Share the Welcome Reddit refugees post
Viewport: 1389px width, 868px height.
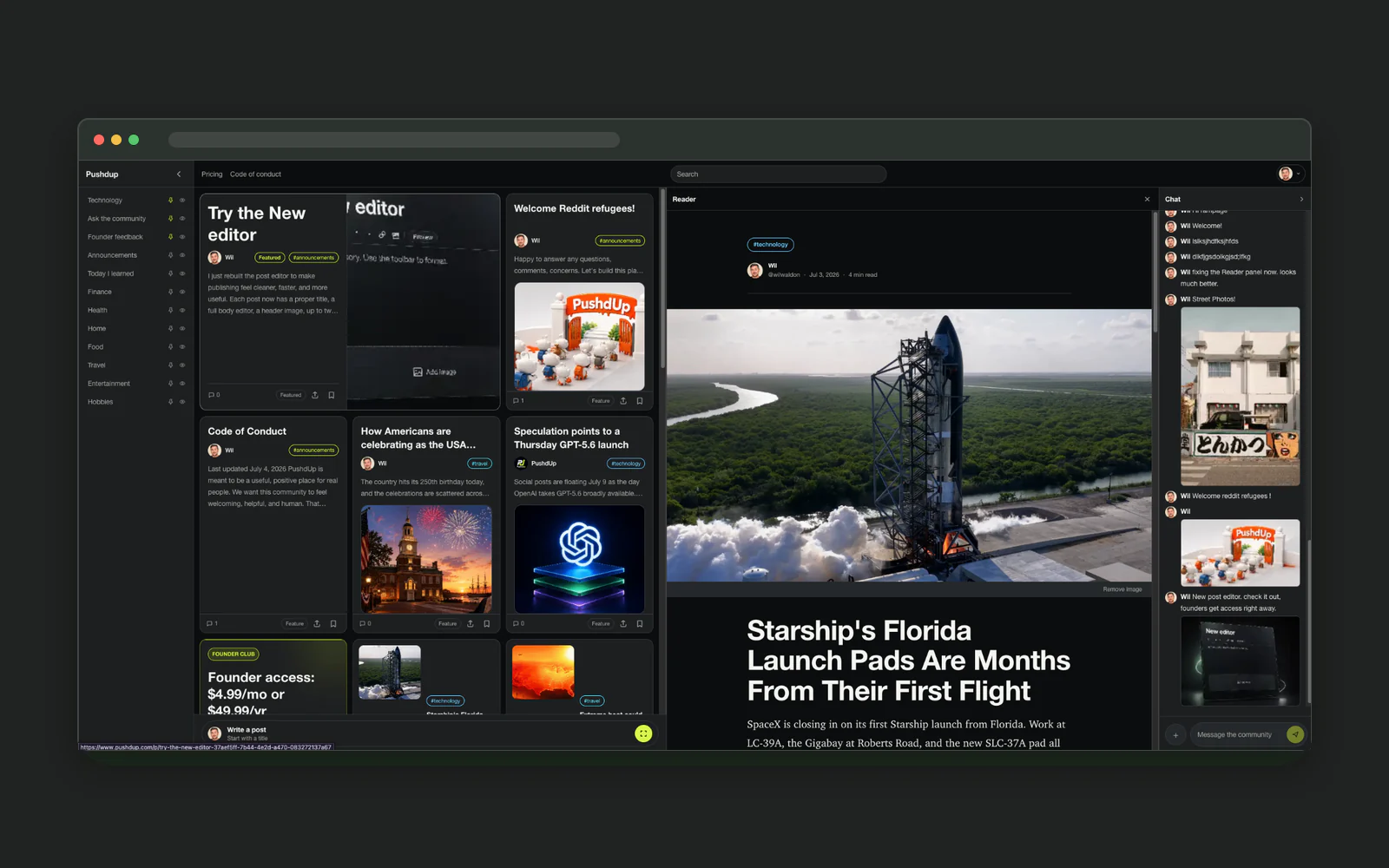(x=623, y=401)
